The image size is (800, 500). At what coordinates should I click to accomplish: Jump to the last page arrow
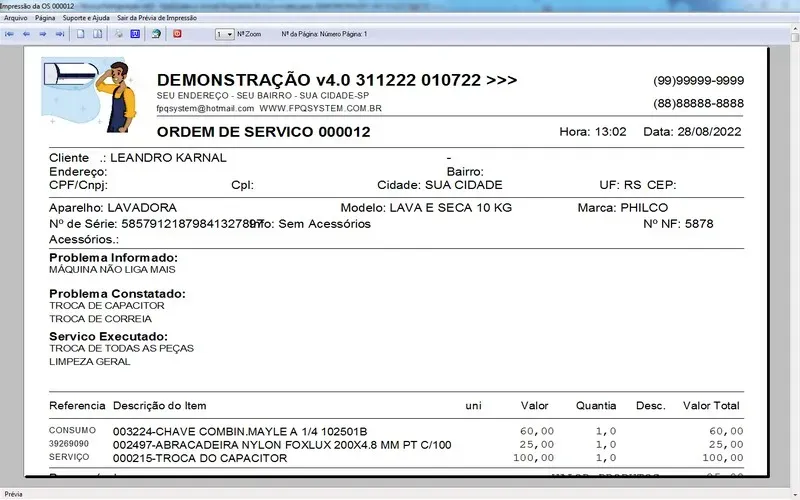pos(58,34)
